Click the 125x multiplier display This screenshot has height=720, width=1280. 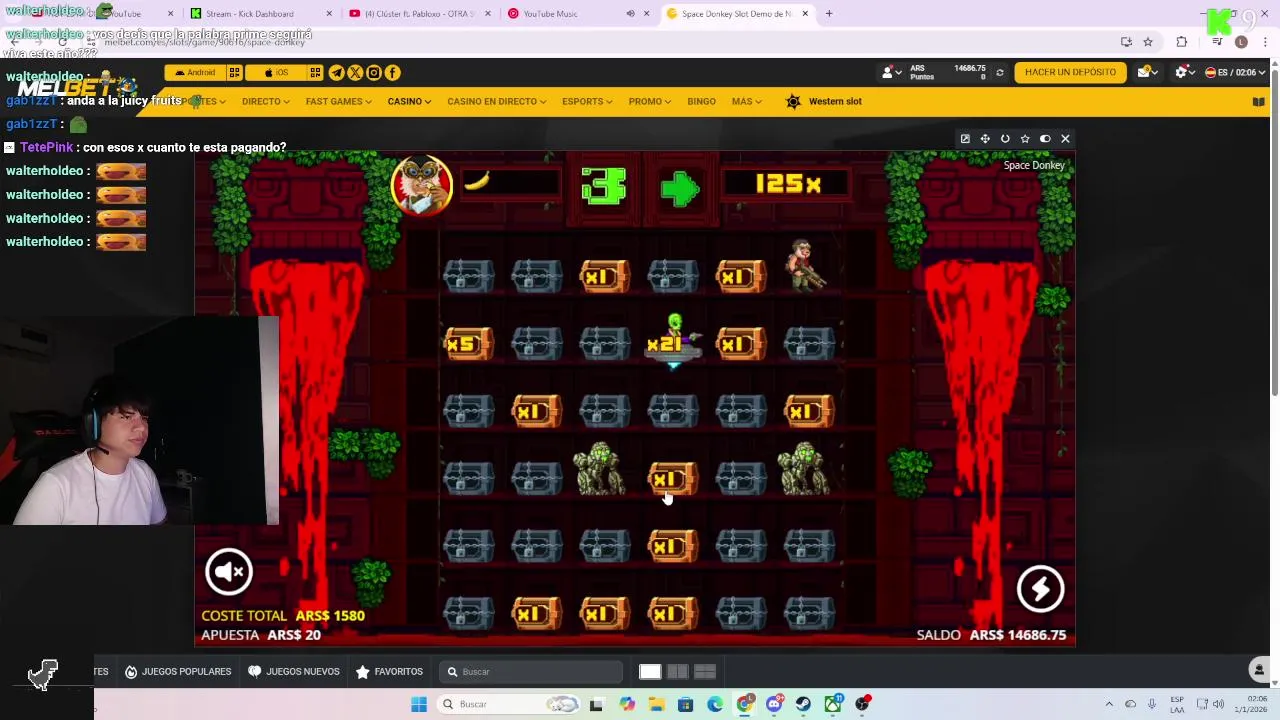click(x=788, y=184)
